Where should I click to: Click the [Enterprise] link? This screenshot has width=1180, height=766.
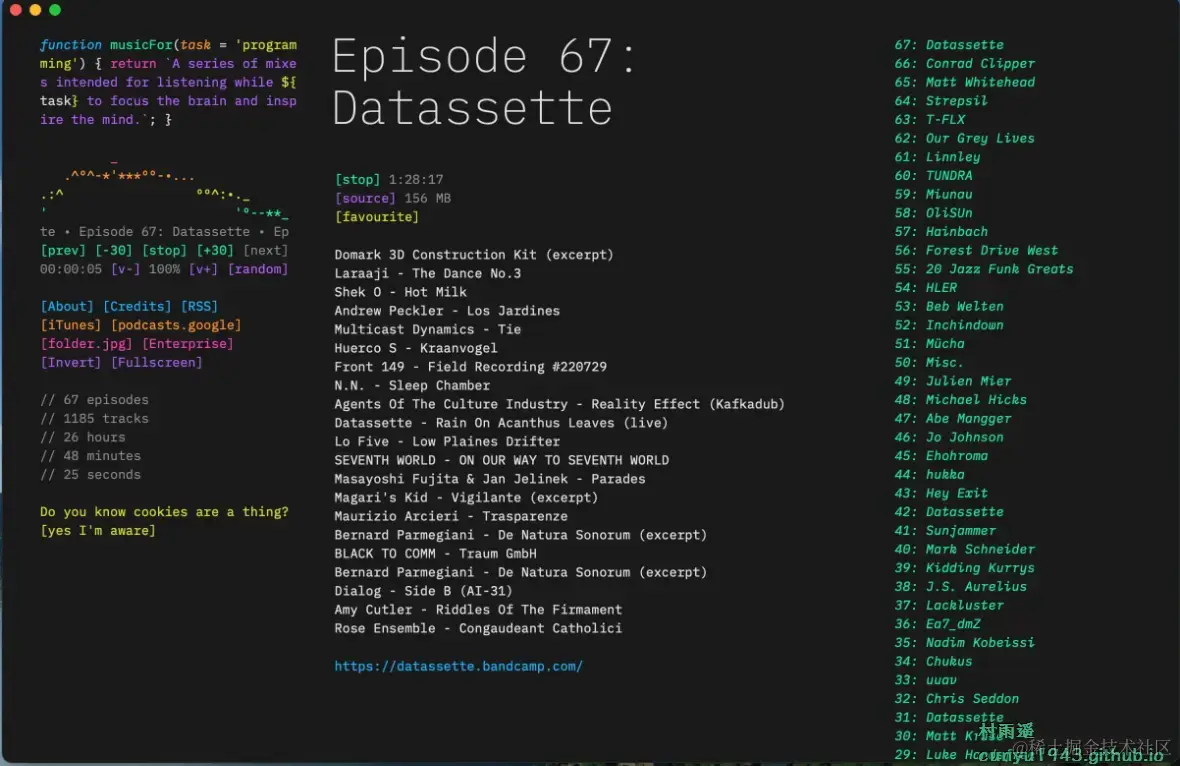click(x=187, y=344)
